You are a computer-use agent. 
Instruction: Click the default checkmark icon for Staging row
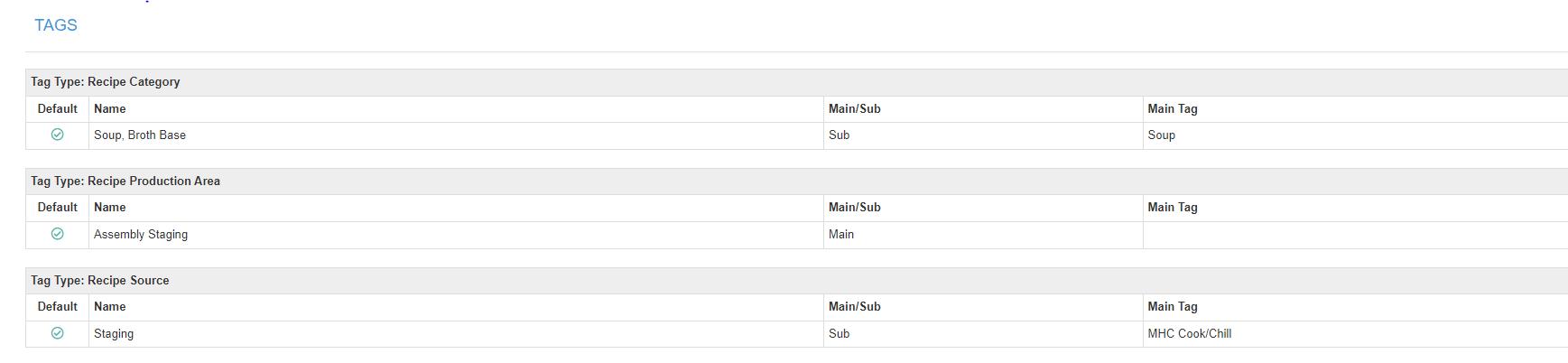click(x=57, y=333)
